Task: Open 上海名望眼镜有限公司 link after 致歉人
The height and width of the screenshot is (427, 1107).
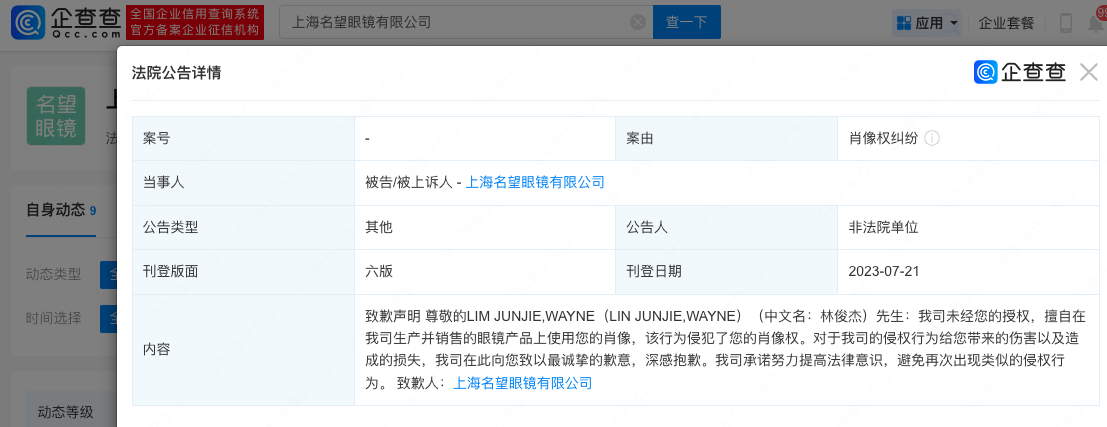Action: [522, 384]
